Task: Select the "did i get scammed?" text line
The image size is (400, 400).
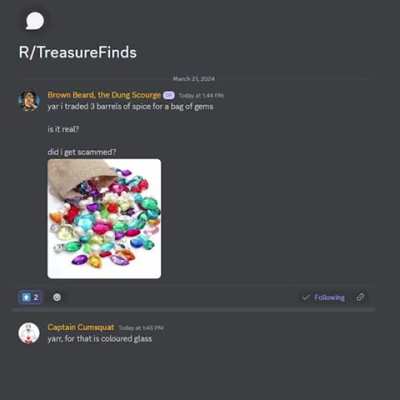Action: pyautogui.click(x=82, y=152)
